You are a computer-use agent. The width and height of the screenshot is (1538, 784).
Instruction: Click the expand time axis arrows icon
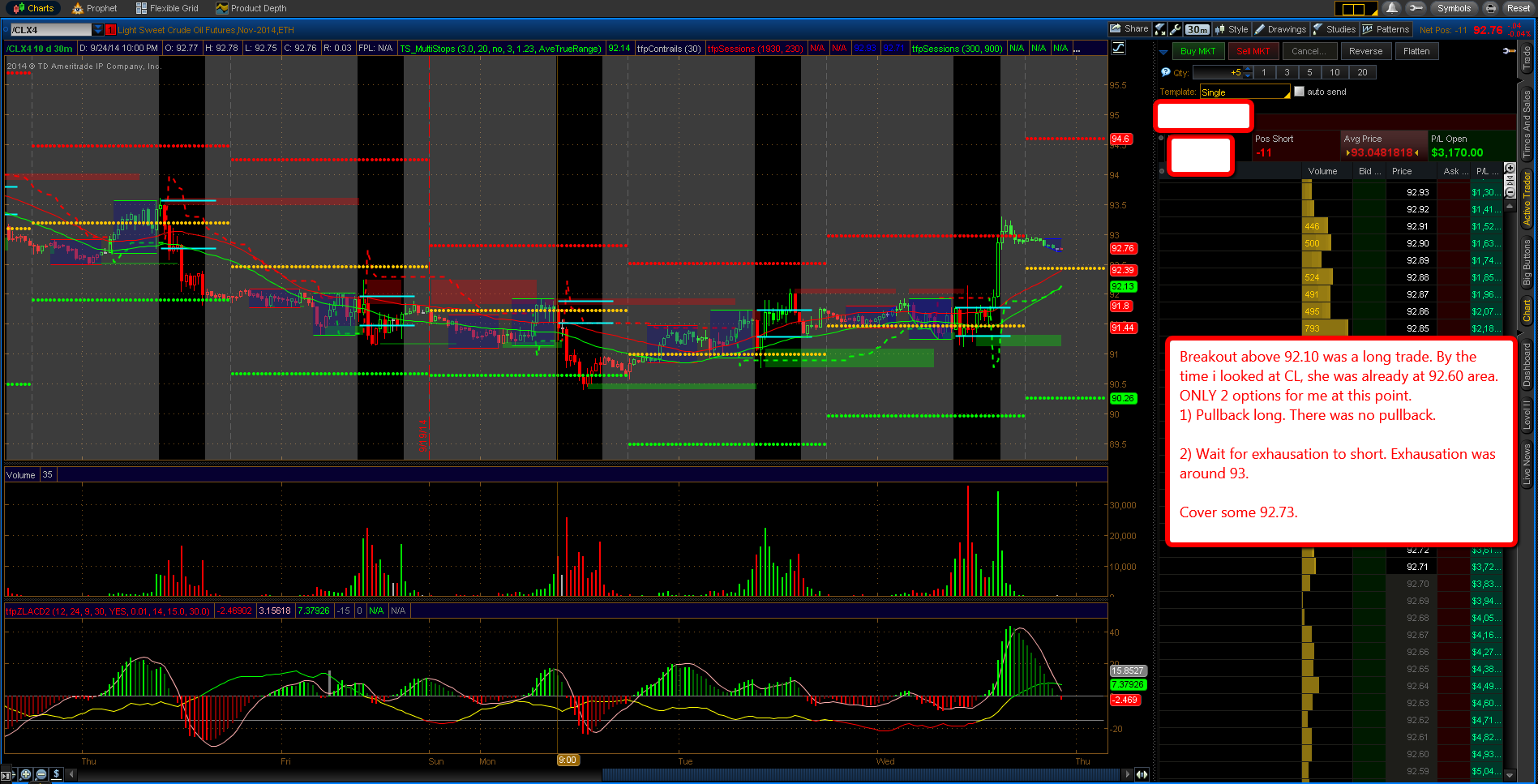click(1142, 774)
